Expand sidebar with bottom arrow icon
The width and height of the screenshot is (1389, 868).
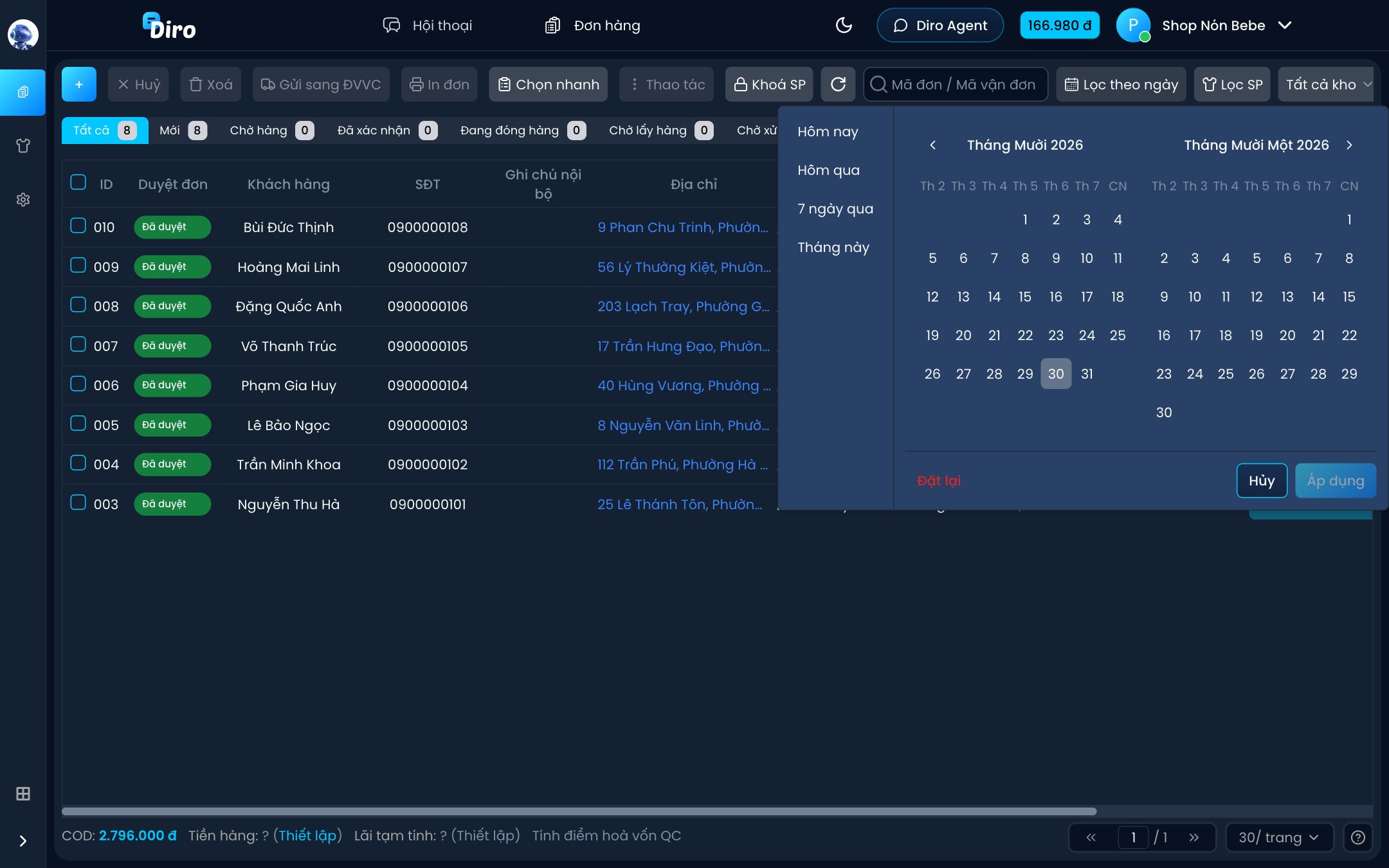click(23, 841)
